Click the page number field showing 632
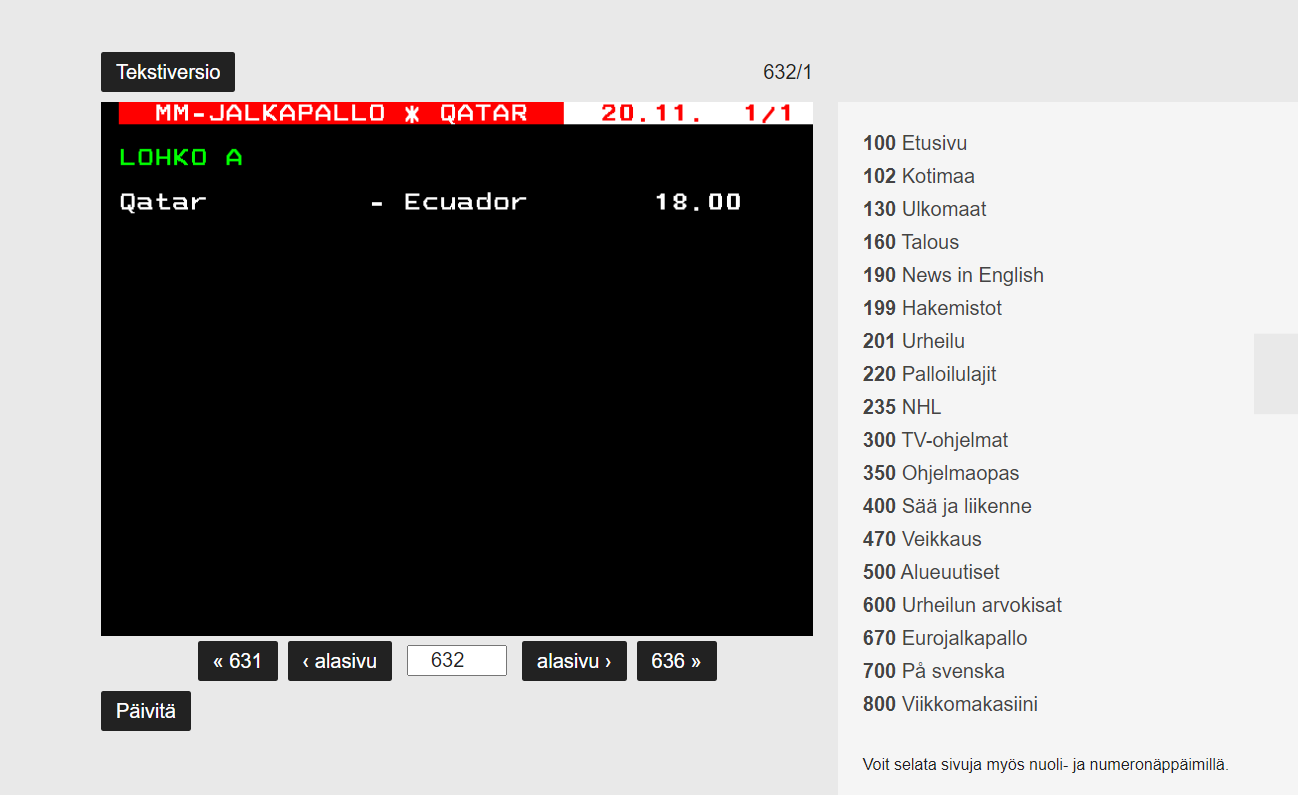The width and height of the screenshot is (1298, 795). point(457,661)
